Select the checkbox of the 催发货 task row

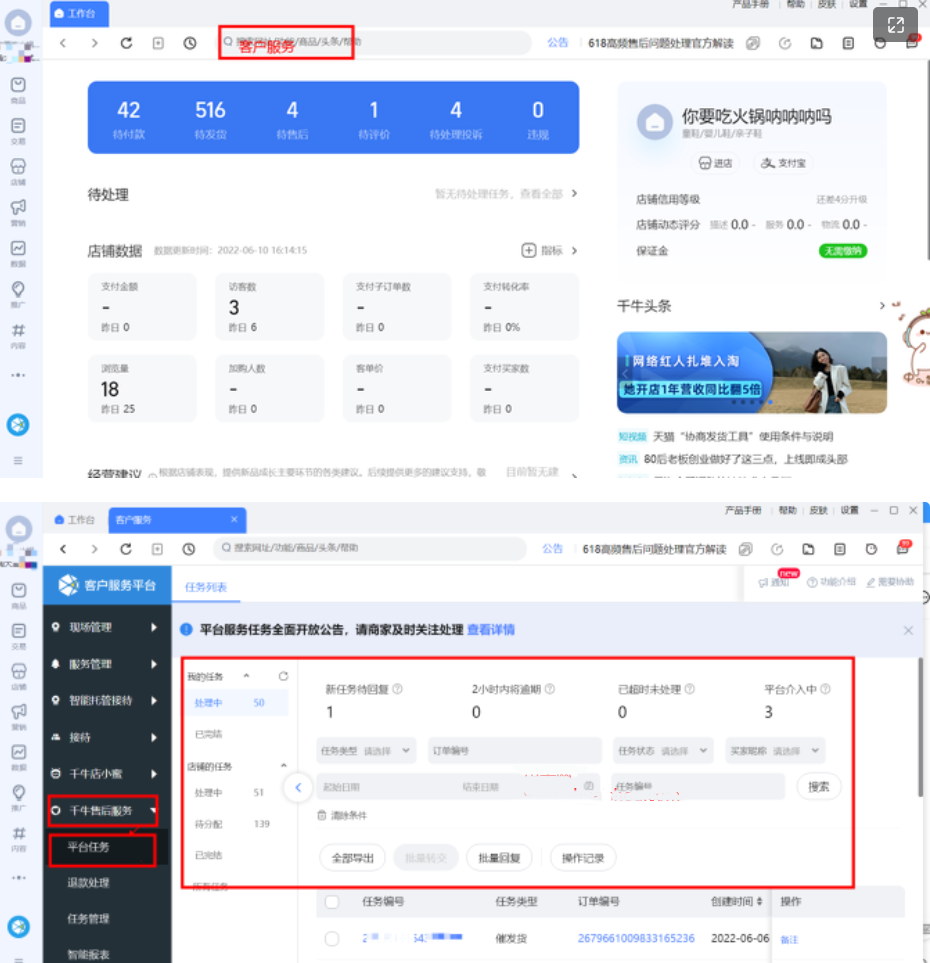[332, 938]
